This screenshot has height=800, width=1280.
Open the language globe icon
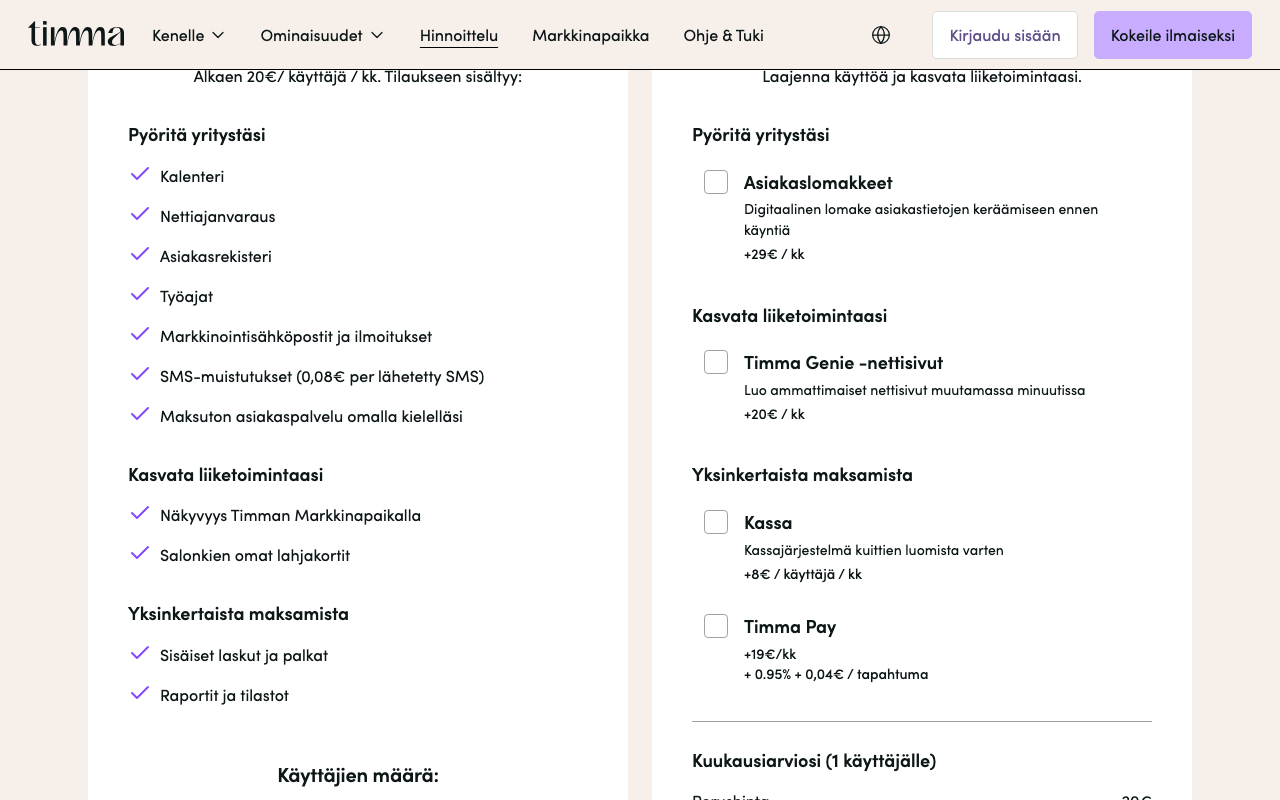(881, 35)
